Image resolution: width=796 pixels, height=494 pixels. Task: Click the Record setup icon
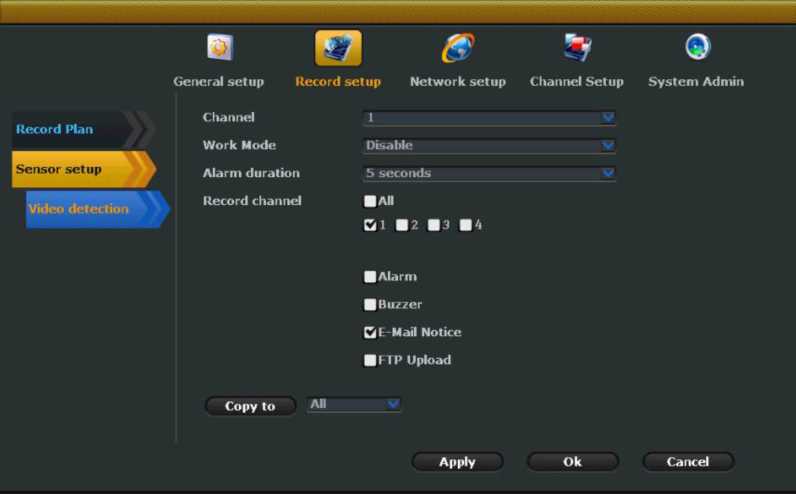tap(338, 48)
